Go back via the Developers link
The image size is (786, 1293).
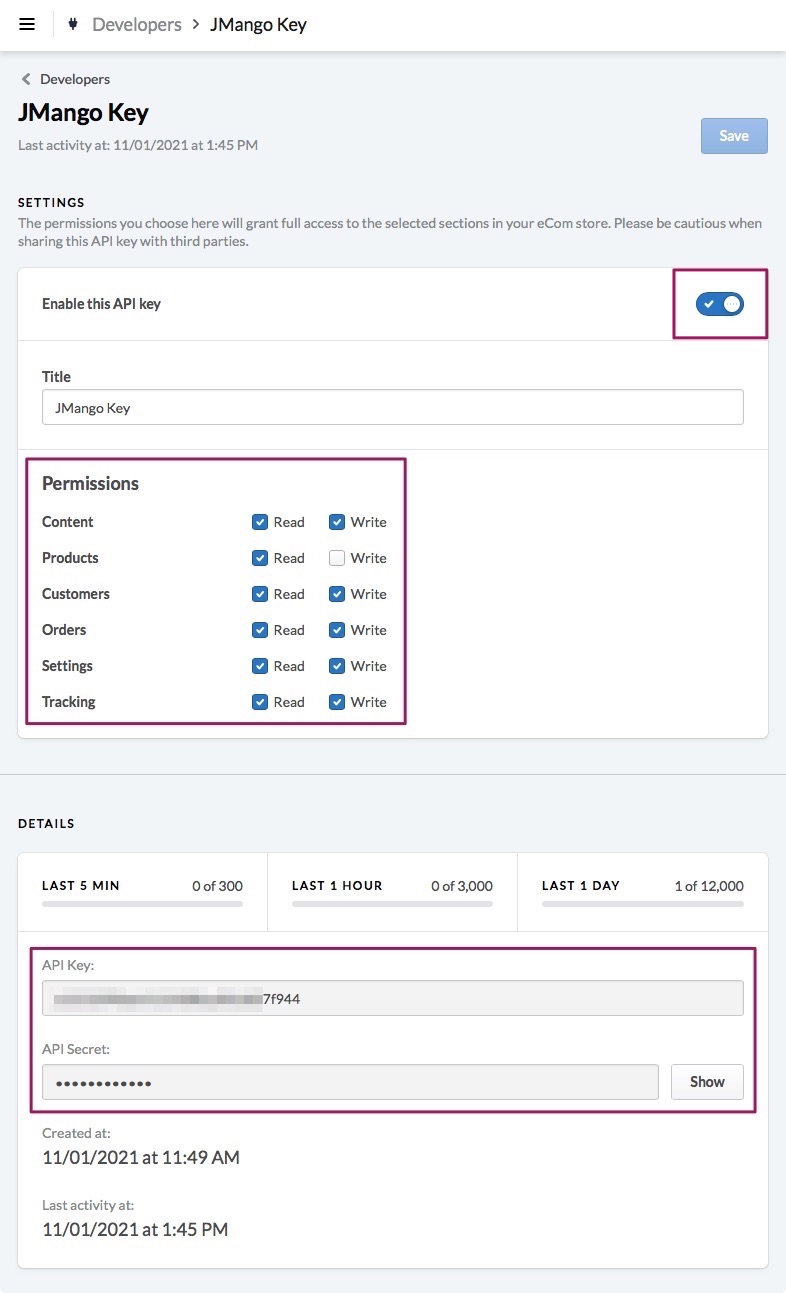coord(75,79)
